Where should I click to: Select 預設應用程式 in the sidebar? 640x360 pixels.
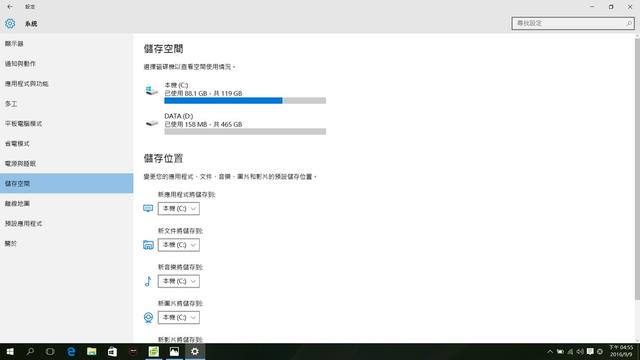pyautogui.click(x=67, y=223)
